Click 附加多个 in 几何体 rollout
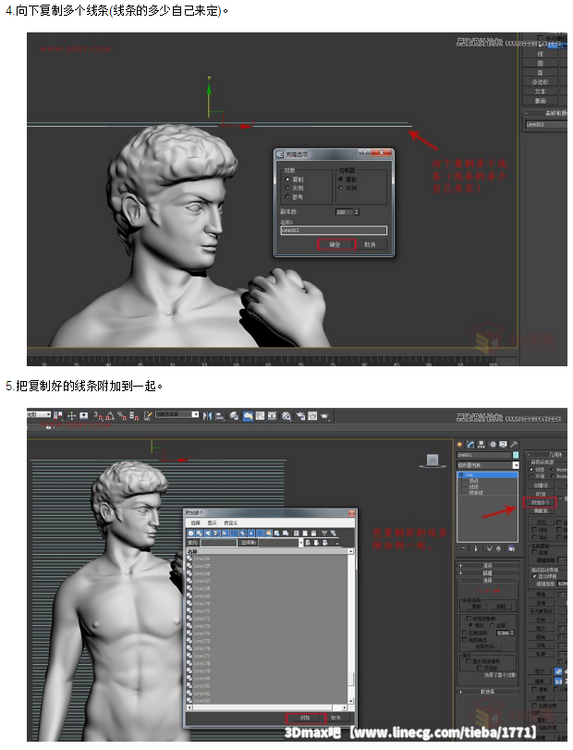573x750 pixels. click(x=540, y=502)
